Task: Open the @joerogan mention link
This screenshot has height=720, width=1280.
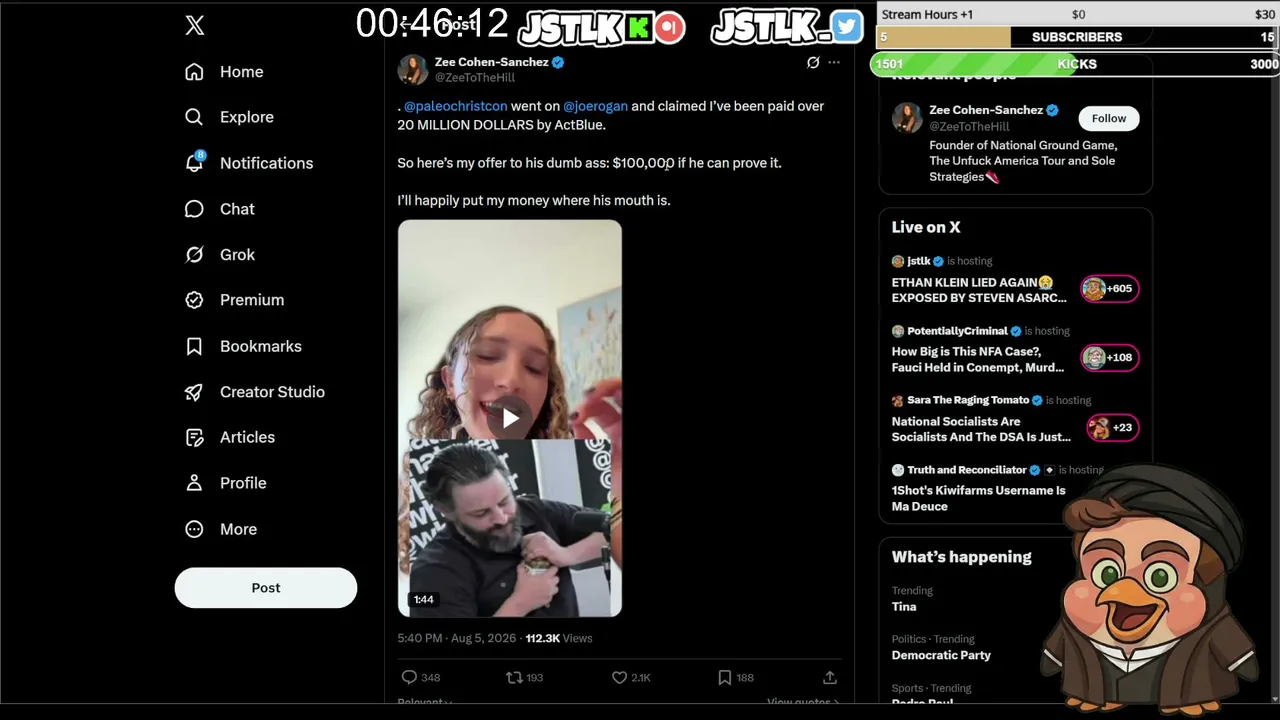Action: pyautogui.click(x=595, y=106)
